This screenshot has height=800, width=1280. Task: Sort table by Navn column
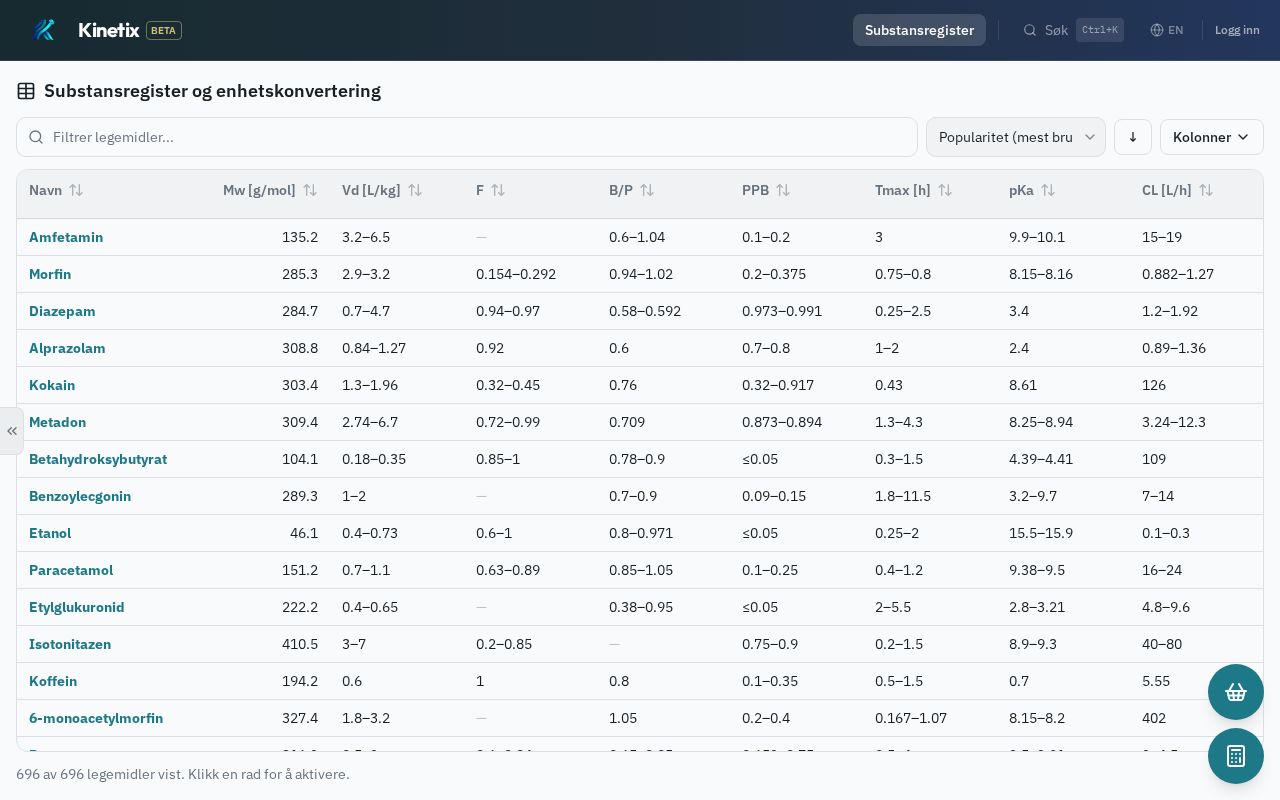56,190
